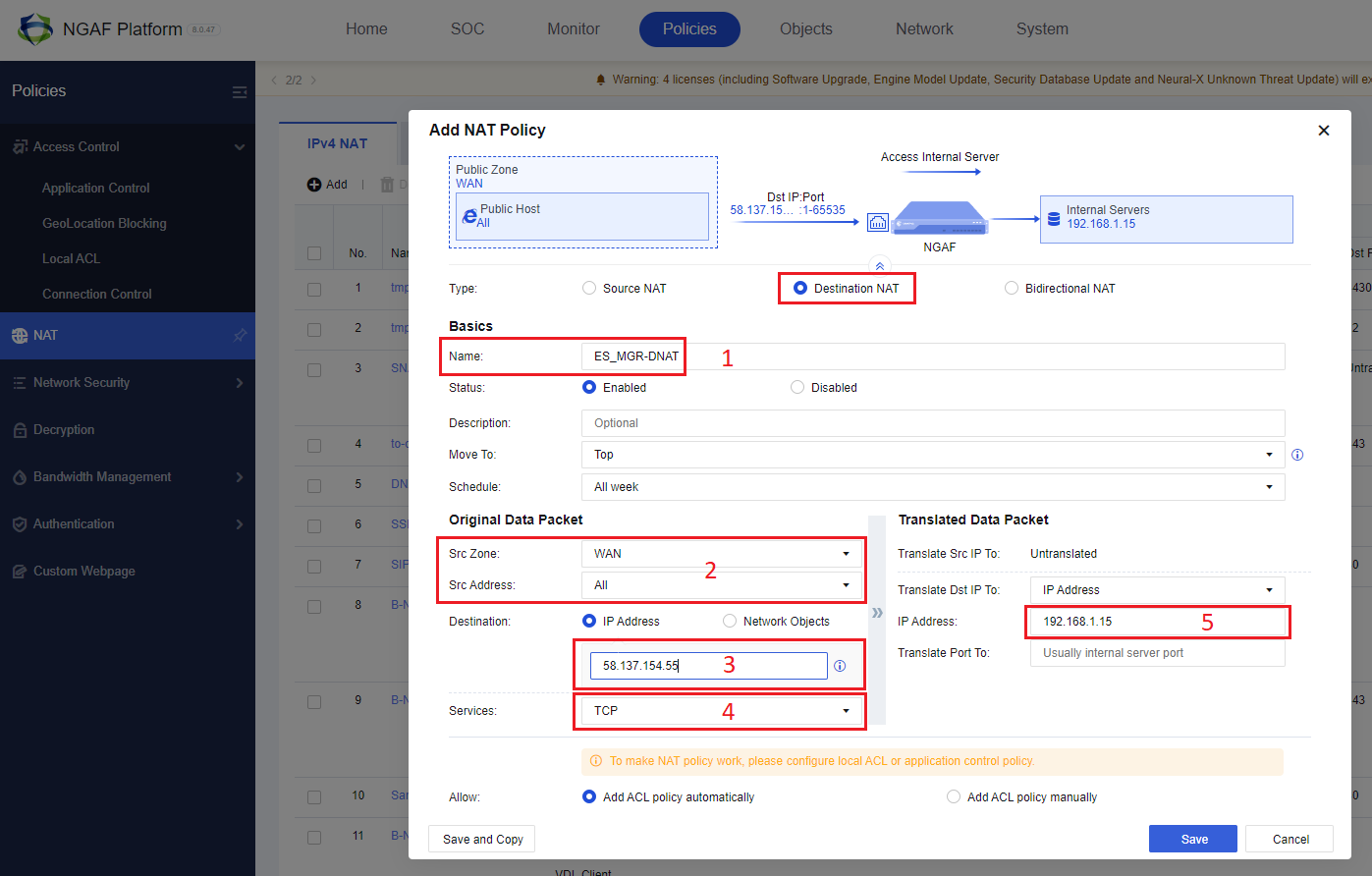The height and width of the screenshot is (876, 1372).
Task: Click the Add plus icon in toolbar
Action: click(314, 185)
